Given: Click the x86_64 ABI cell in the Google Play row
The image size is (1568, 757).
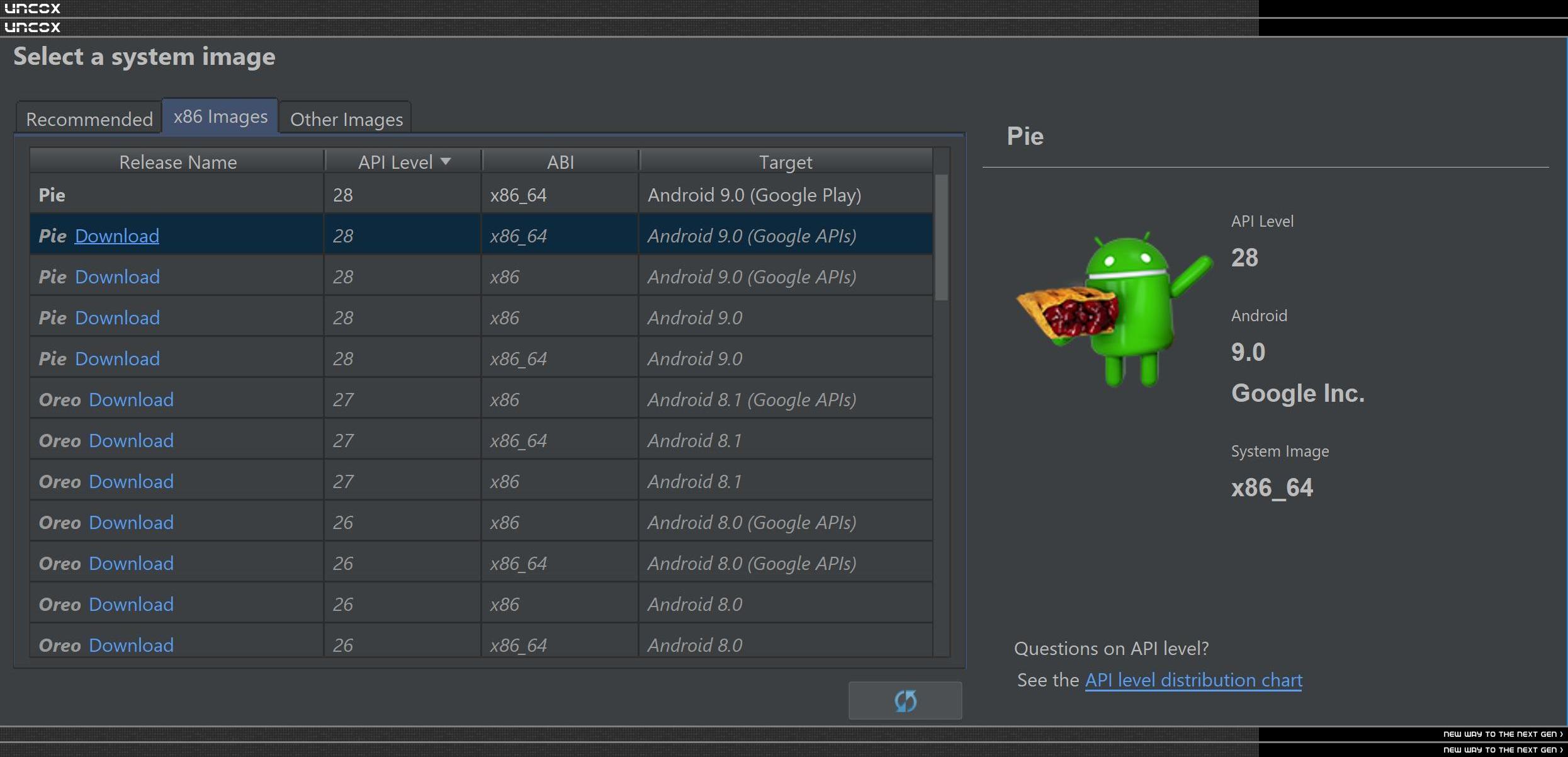Looking at the screenshot, I should point(560,195).
